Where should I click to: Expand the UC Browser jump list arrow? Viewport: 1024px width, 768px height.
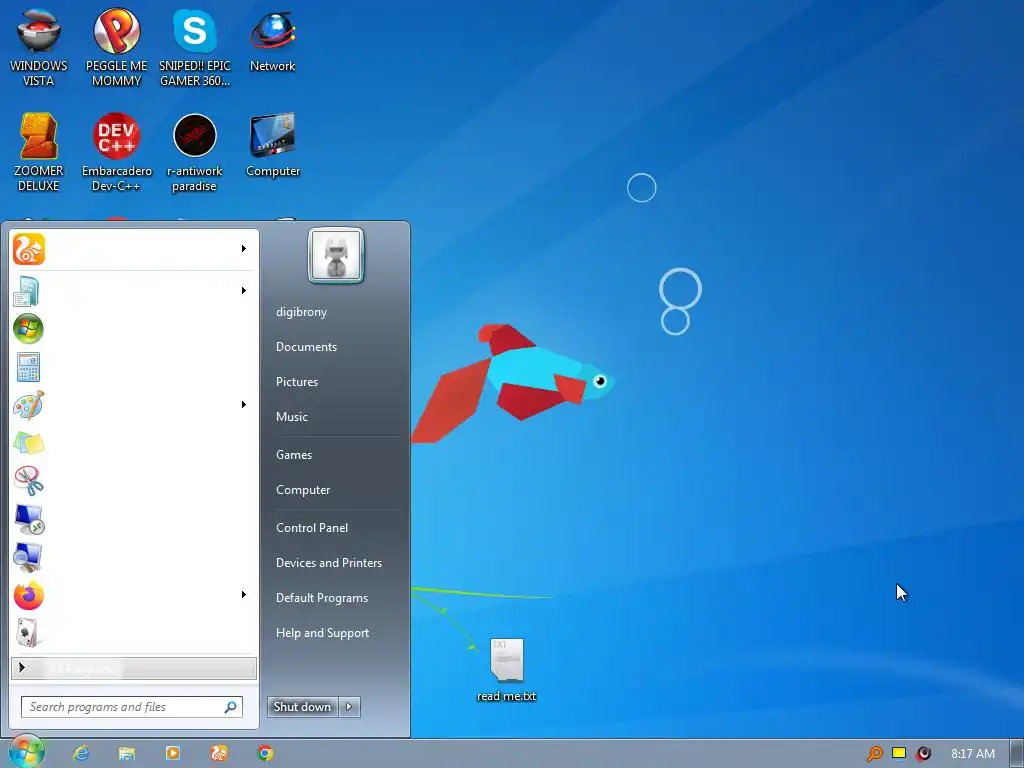(x=244, y=249)
